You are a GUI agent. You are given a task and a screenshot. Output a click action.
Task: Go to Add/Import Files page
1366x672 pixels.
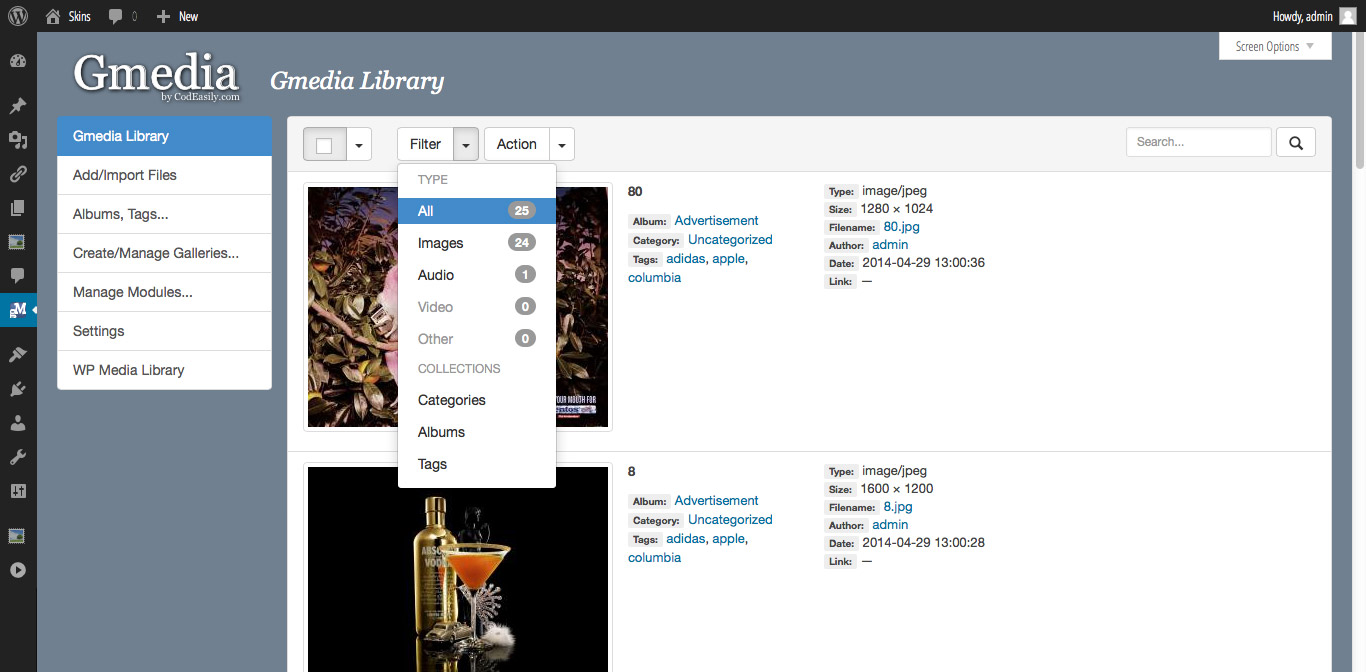(x=125, y=175)
